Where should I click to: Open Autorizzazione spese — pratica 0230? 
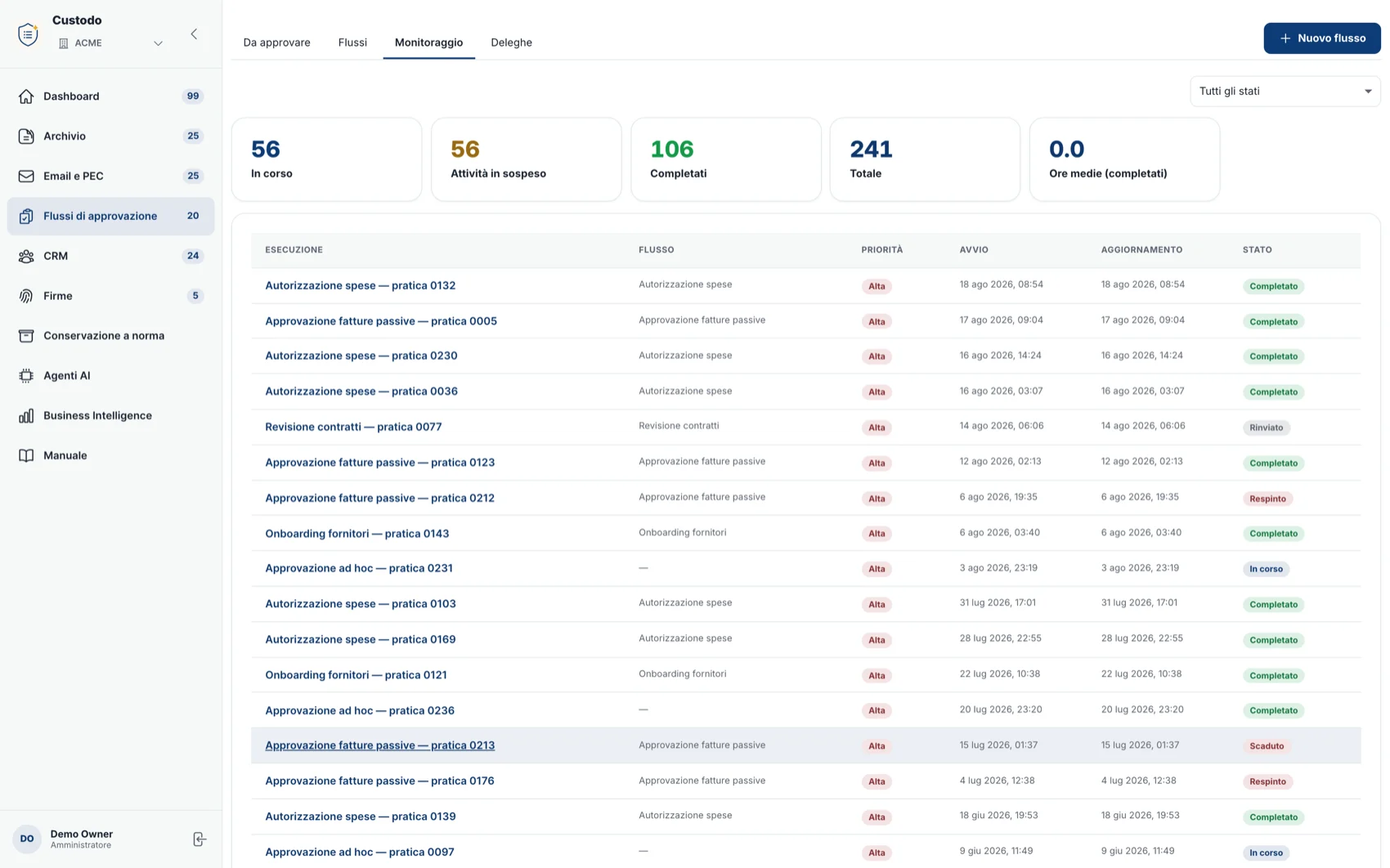tap(361, 356)
